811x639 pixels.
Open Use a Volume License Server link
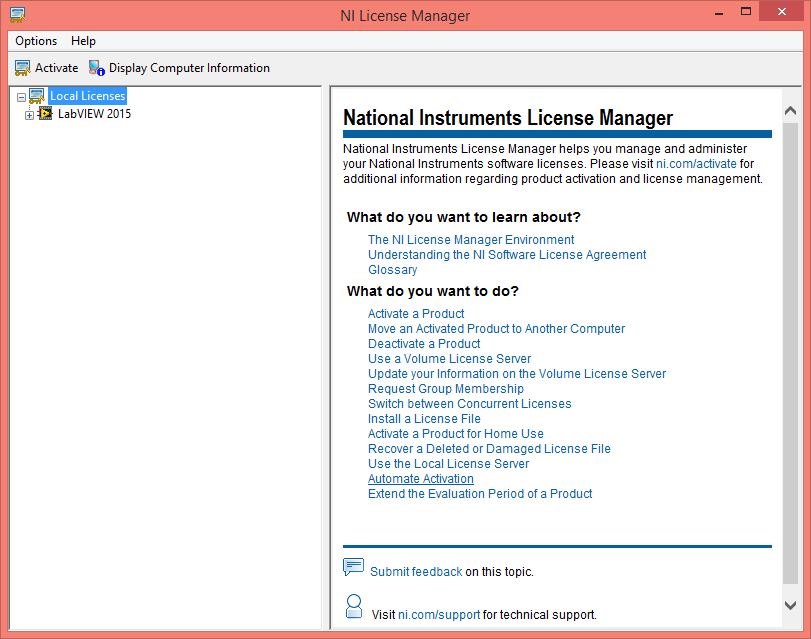coord(449,359)
